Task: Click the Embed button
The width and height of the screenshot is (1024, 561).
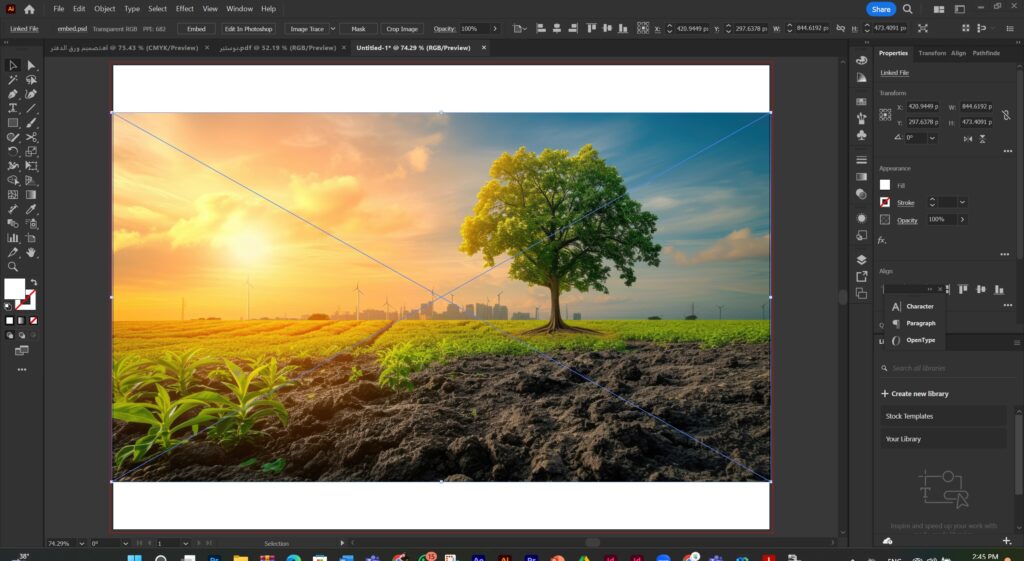Action: tap(196, 29)
